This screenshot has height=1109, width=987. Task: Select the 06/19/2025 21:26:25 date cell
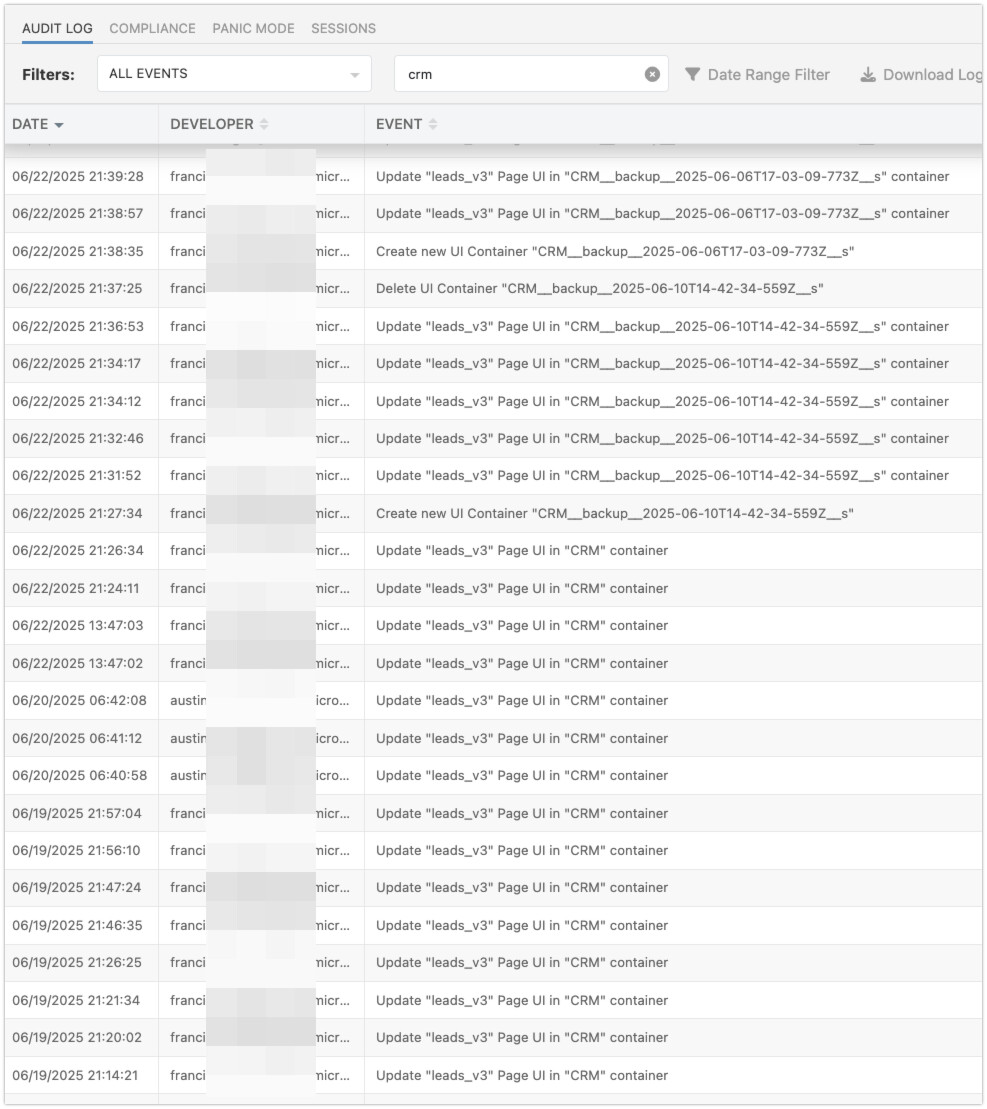coord(77,963)
